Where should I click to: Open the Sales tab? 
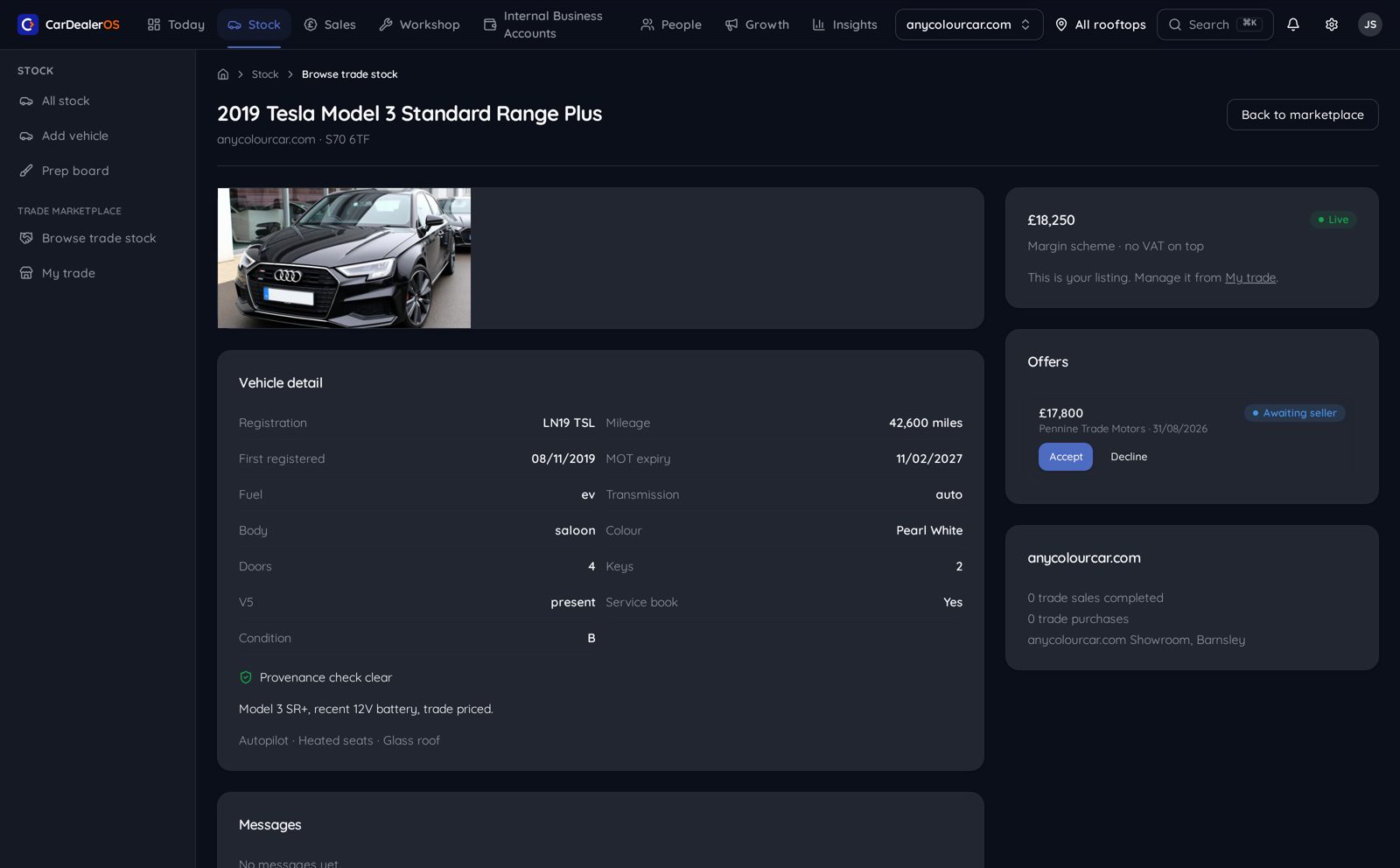click(330, 24)
